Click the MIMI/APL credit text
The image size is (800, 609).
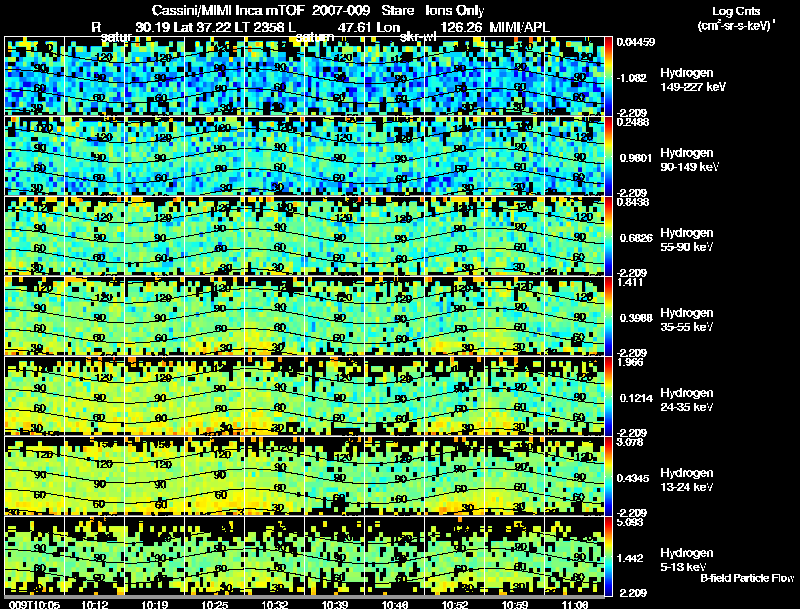tap(519, 27)
